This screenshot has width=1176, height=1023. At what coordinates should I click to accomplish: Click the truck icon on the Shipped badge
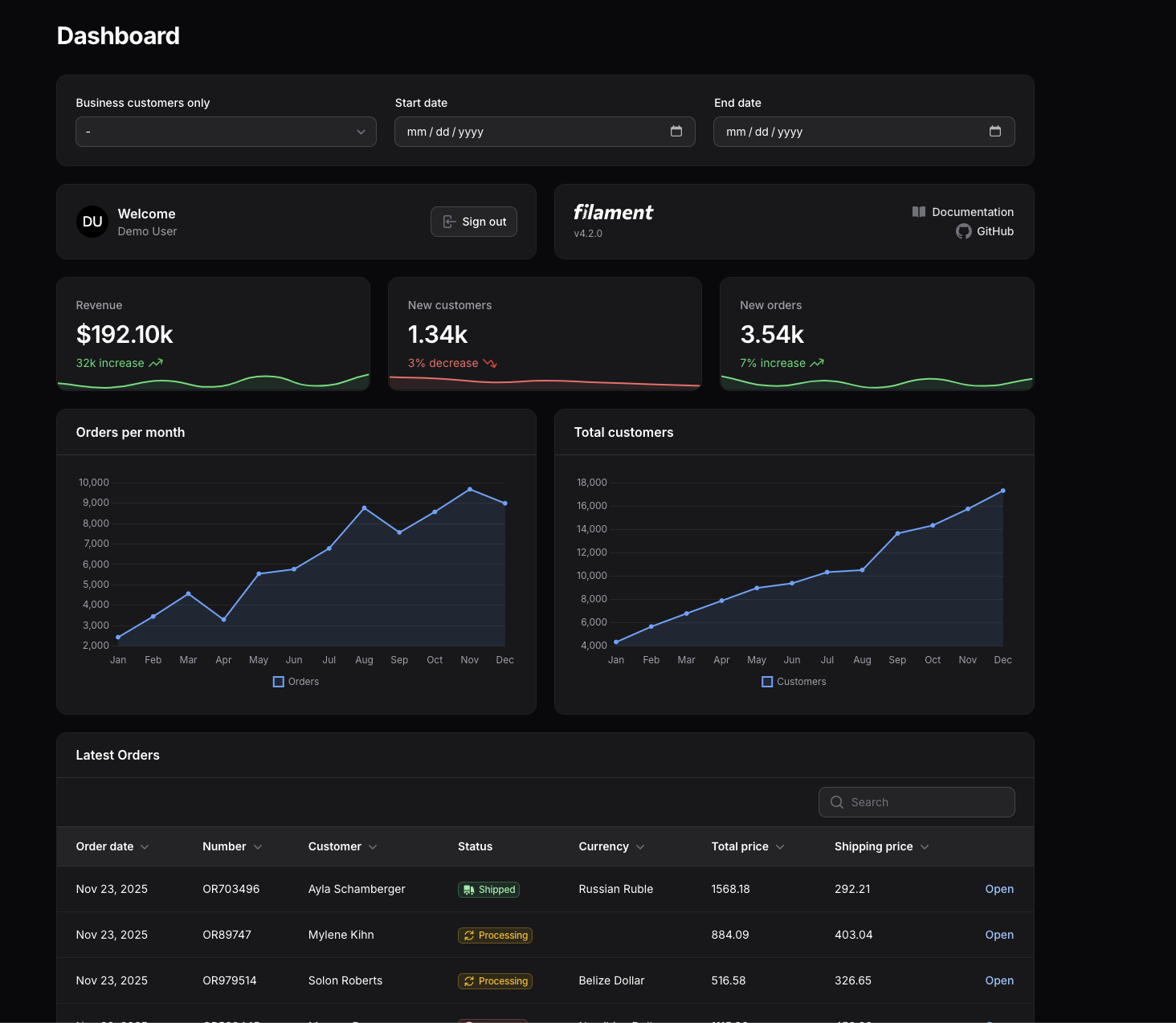469,890
